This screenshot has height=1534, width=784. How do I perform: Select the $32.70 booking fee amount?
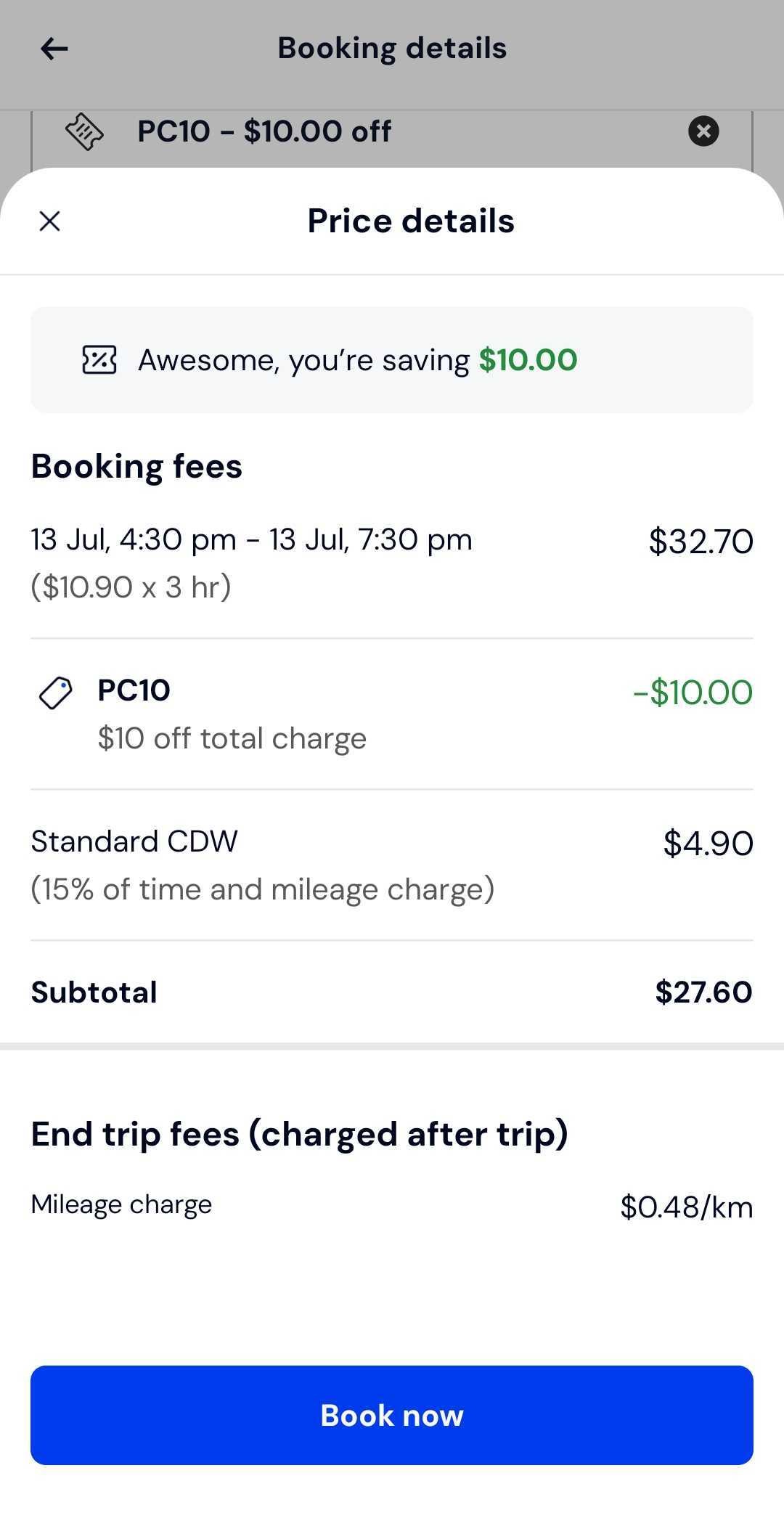[x=701, y=542]
